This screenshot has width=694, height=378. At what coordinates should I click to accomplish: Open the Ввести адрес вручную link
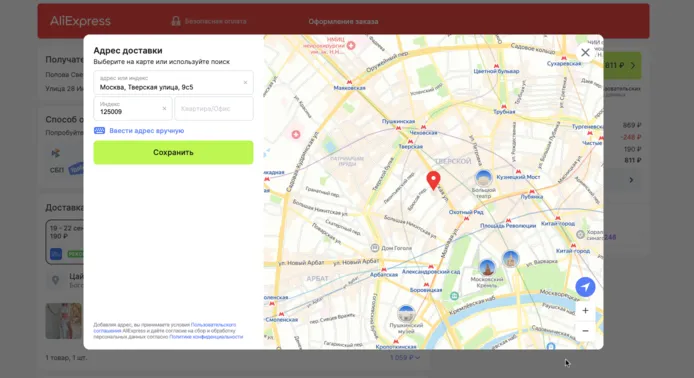click(x=147, y=131)
